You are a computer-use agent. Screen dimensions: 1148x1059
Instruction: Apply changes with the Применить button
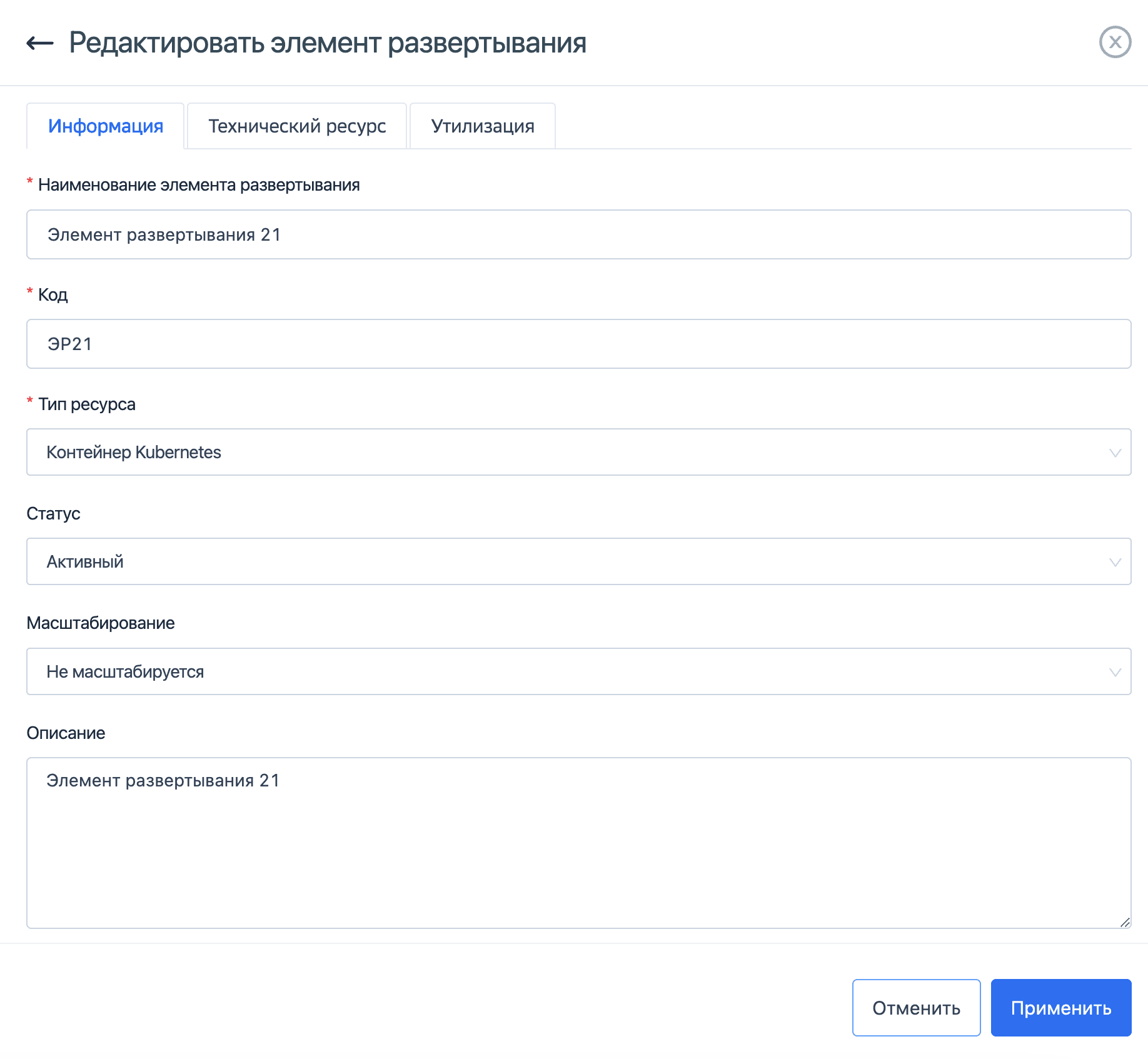point(1060,1007)
